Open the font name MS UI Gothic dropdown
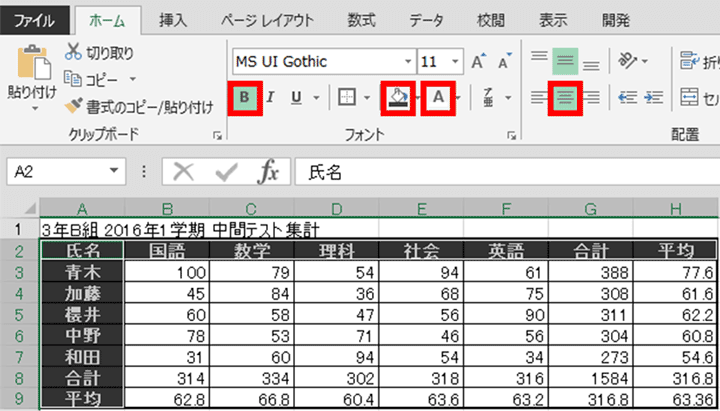 point(408,62)
